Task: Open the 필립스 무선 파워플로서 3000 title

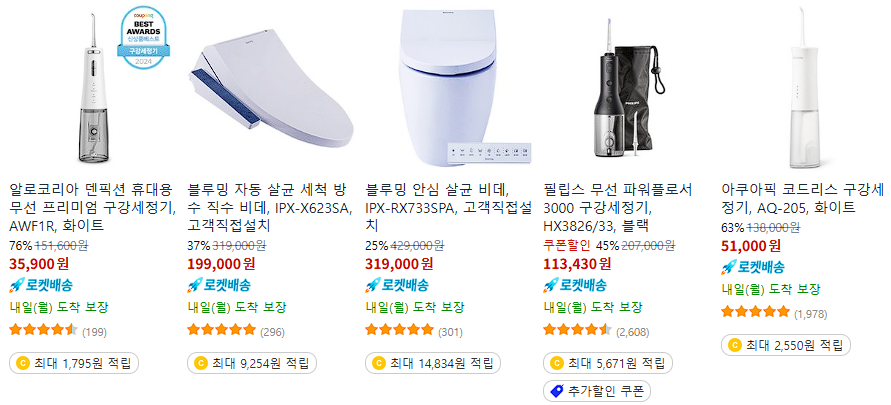Action: pos(618,207)
